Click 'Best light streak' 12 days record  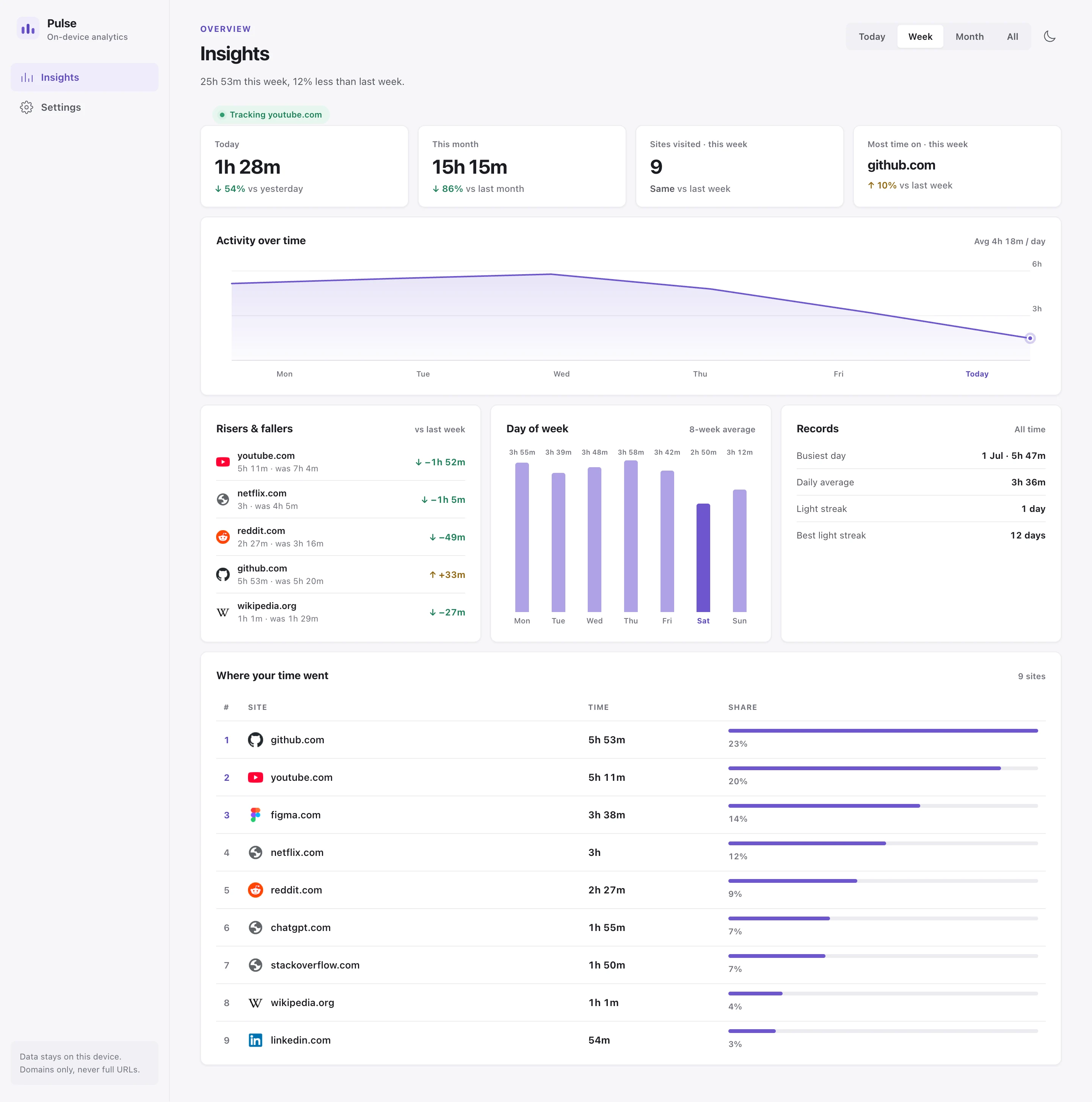click(921, 535)
